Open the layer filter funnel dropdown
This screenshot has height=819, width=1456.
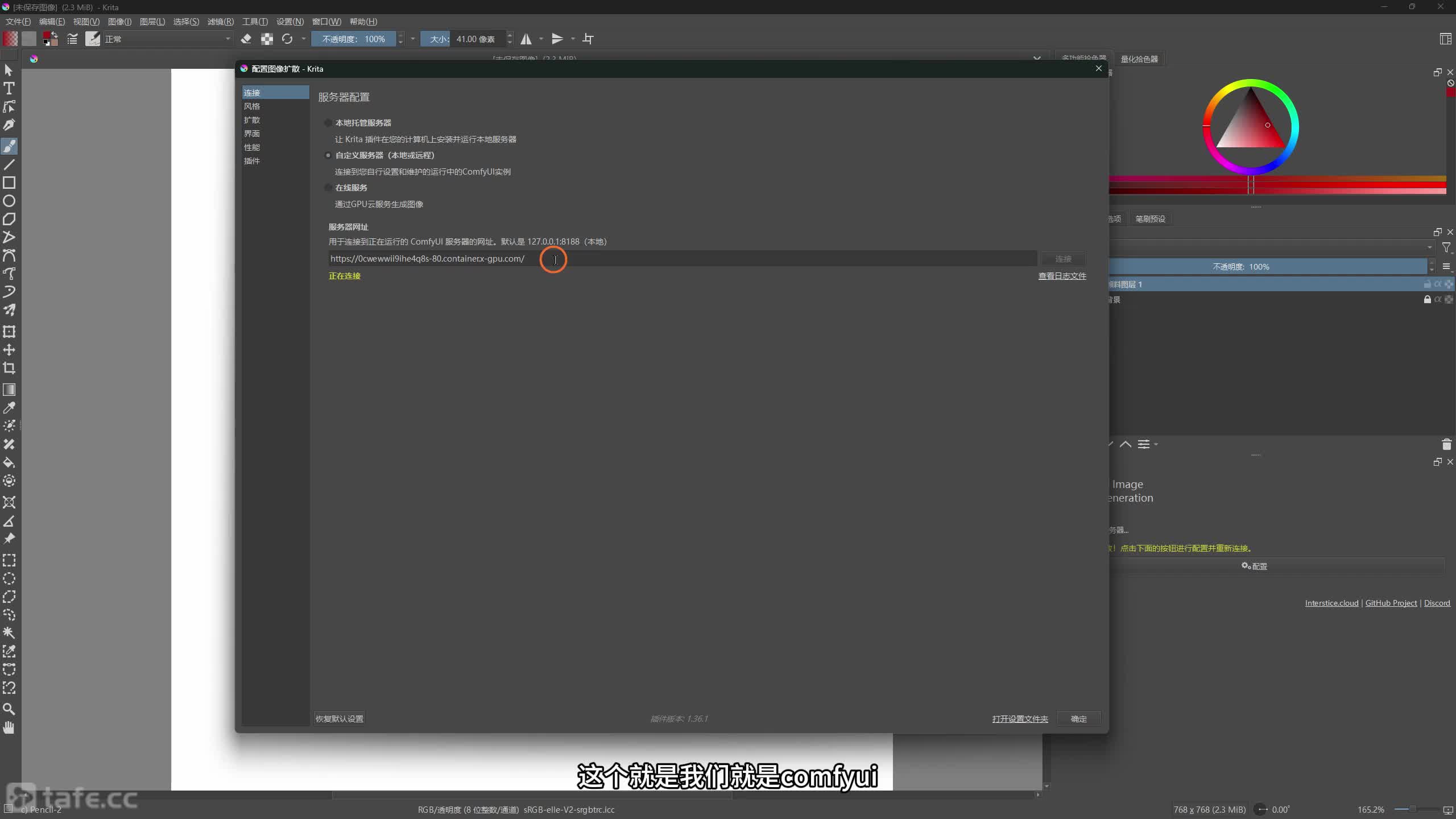pos(1447,247)
